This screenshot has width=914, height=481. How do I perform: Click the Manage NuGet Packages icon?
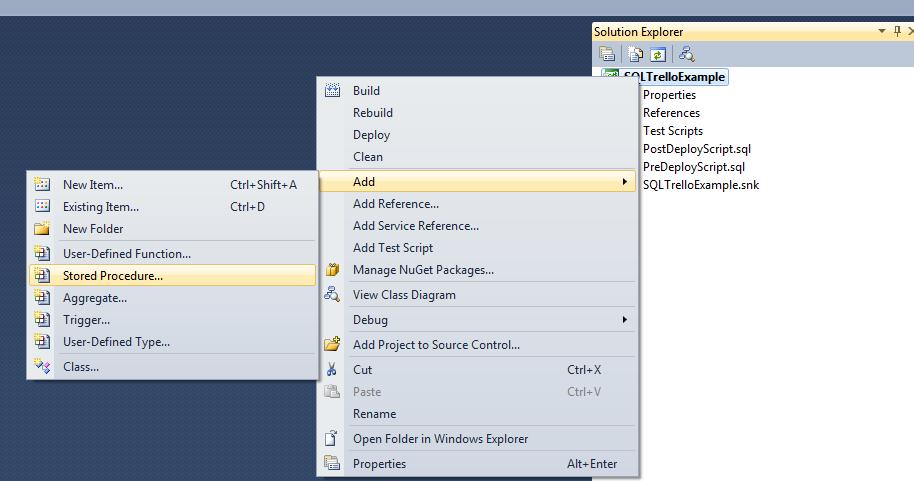pyautogui.click(x=332, y=270)
